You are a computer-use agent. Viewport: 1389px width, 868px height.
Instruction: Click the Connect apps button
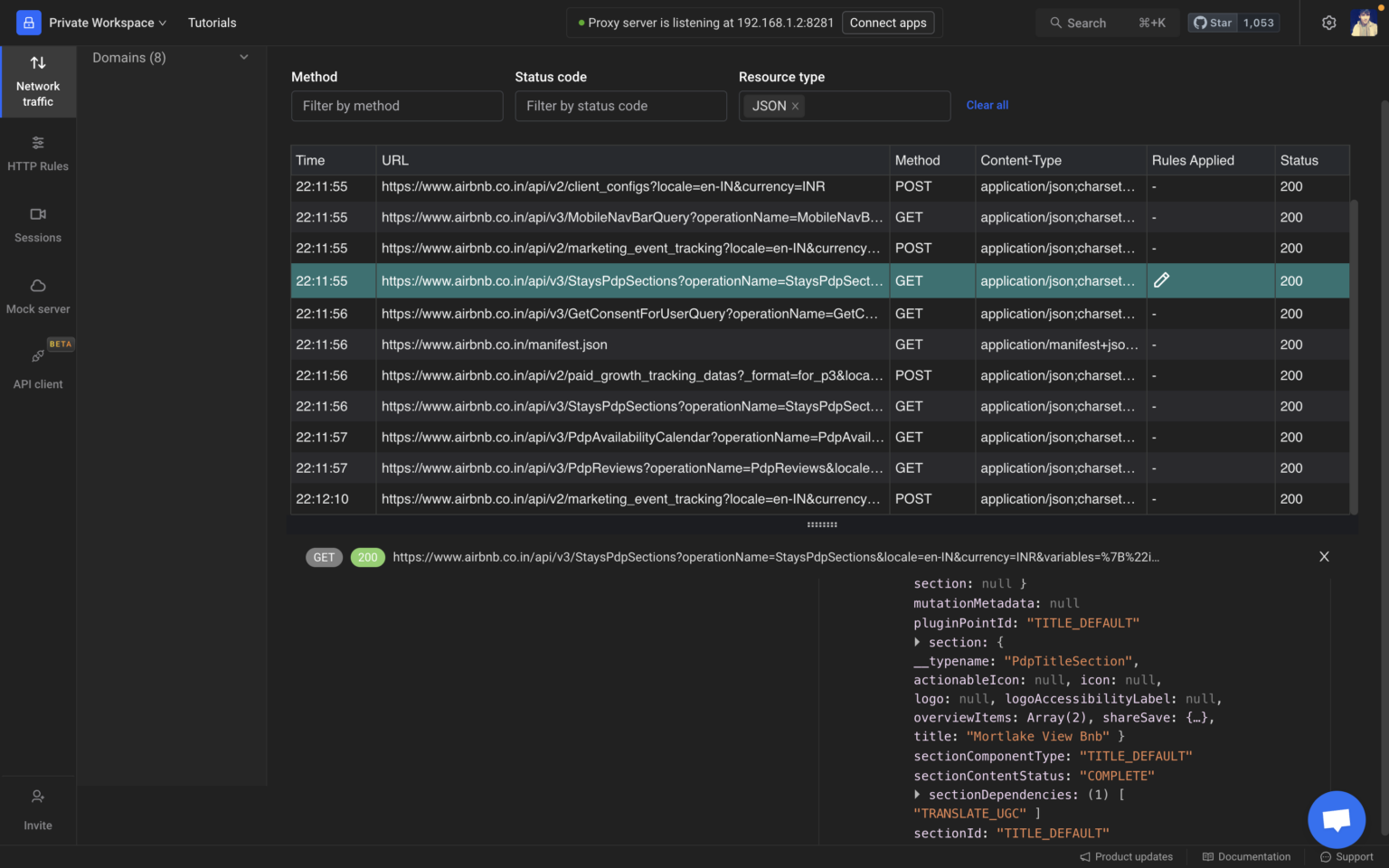click(x=888, y=23)
